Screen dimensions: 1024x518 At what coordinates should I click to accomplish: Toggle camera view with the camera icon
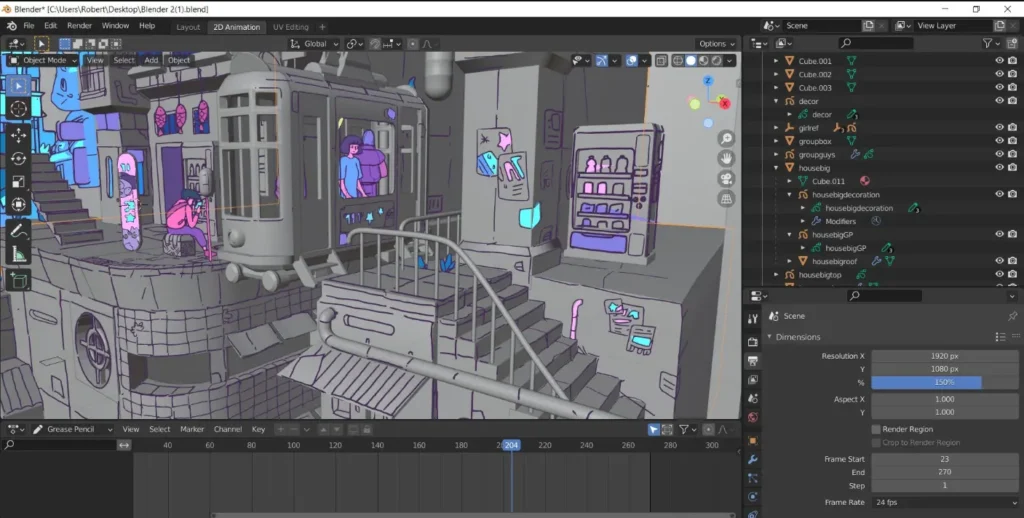coord(726,179)
